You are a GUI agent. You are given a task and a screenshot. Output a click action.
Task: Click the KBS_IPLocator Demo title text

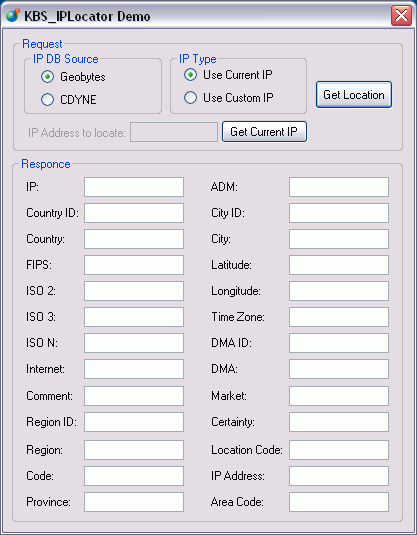pos(87,16)
